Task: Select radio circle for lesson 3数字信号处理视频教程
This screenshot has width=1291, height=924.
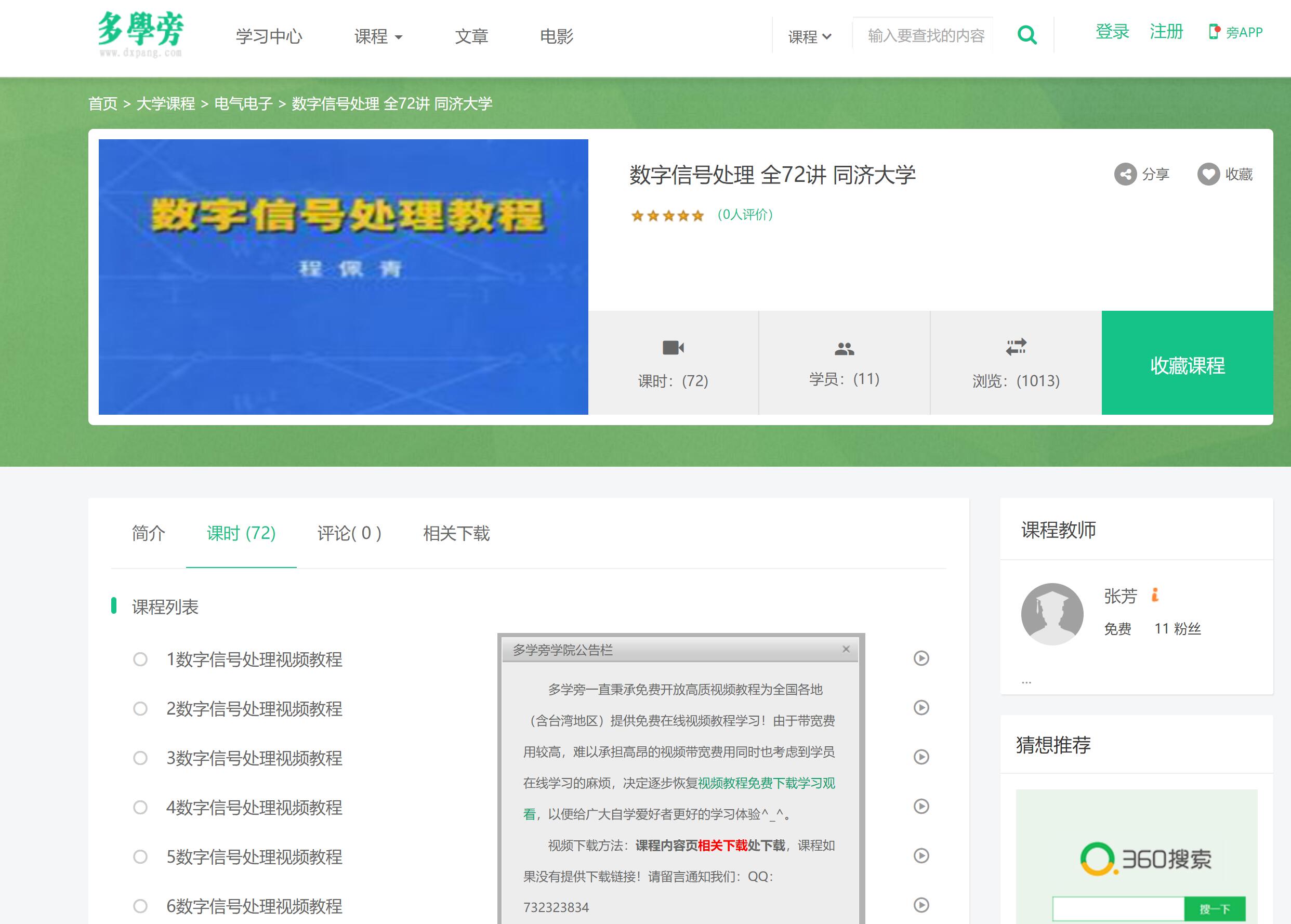Action: [140, 758]
